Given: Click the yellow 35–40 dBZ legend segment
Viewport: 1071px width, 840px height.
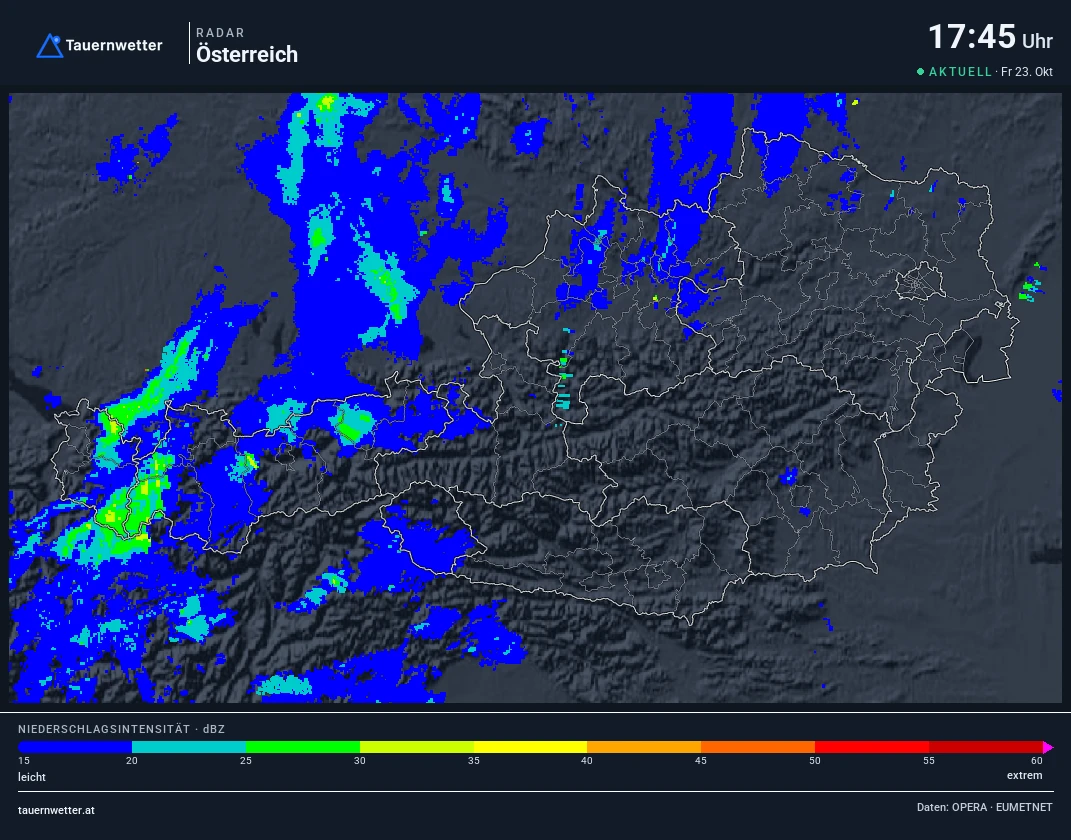Looking at the screenshot, I should (x=530, y=747).
